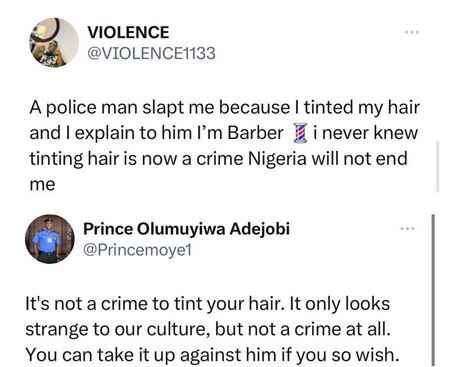Screen dimensions: 460x367
Task: Open more options on VIOLENCE tweet
Action: pyautogui.click(x=412, y=32)
